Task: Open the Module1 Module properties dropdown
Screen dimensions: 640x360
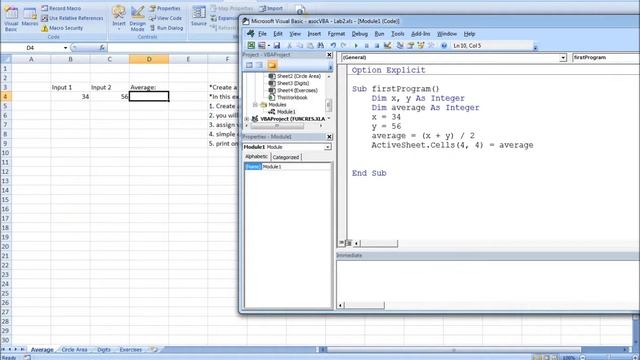Action: pos(328,147)
